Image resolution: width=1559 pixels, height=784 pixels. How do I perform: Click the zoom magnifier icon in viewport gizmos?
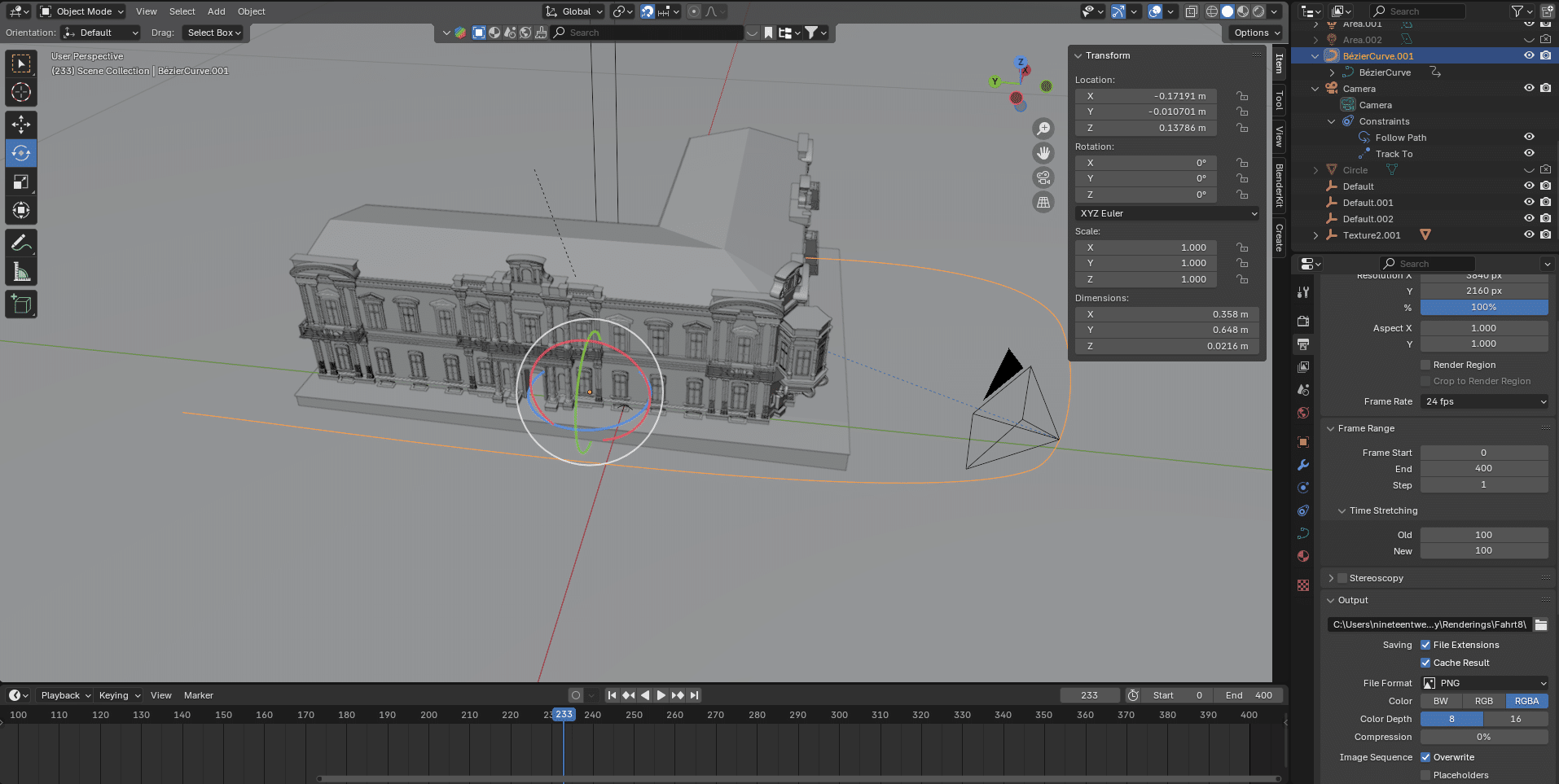pyautogui.click(x=1044, y=128)
